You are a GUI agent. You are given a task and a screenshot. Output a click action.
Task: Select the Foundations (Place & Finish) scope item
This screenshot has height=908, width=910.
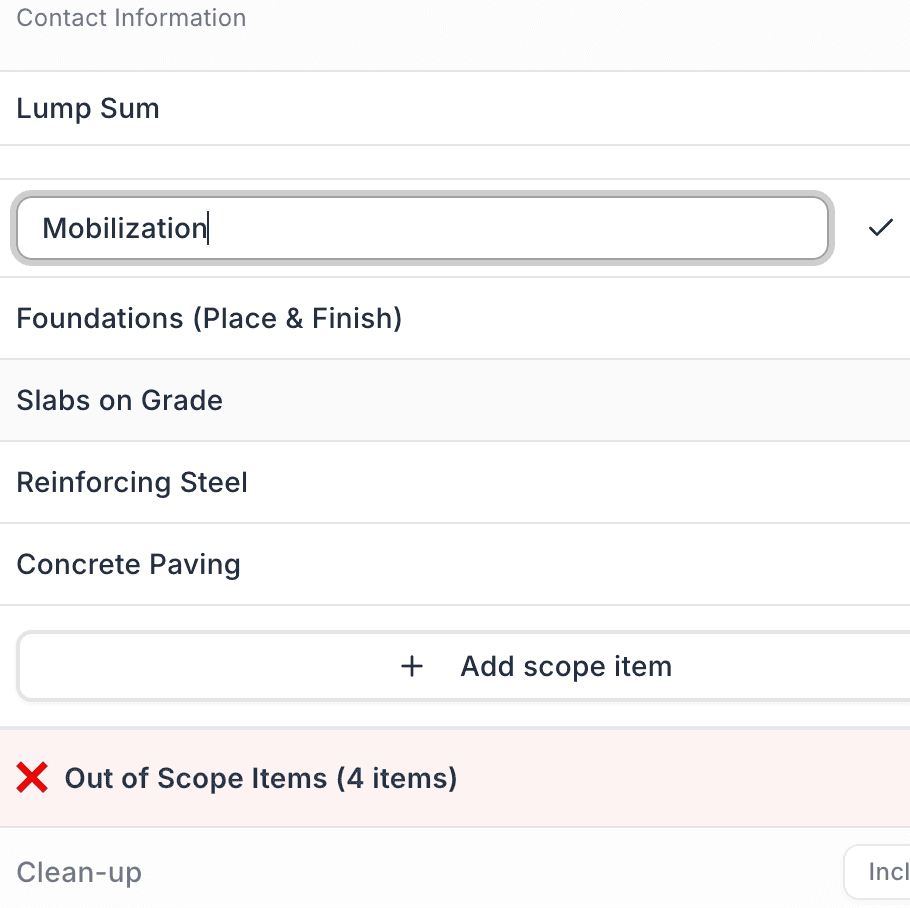(209, 318)
